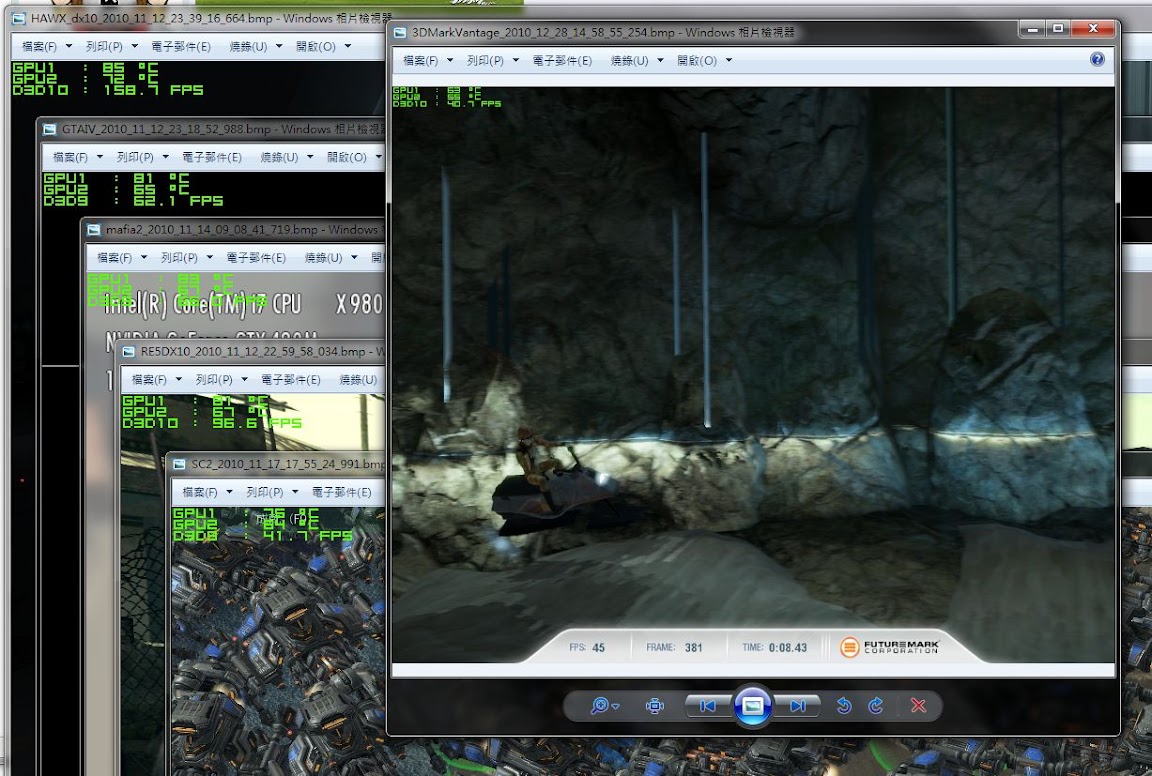Click 燒錄(U) in HAWX window
1152x776 pixels.
click(x=248, y=46)
